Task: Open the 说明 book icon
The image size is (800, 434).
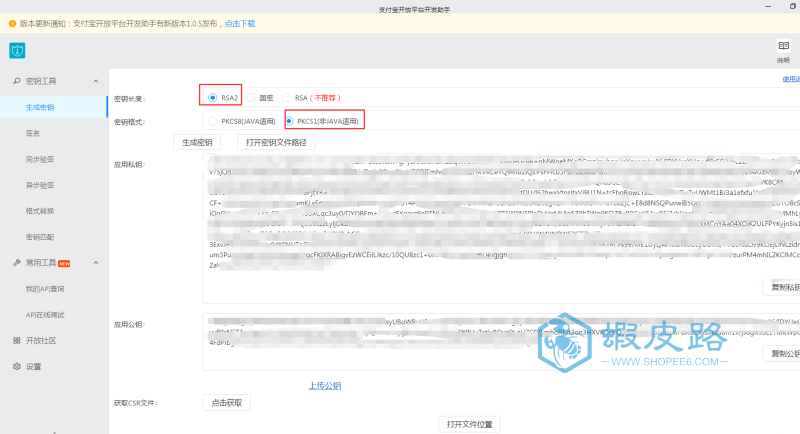Action: [783, 46]
